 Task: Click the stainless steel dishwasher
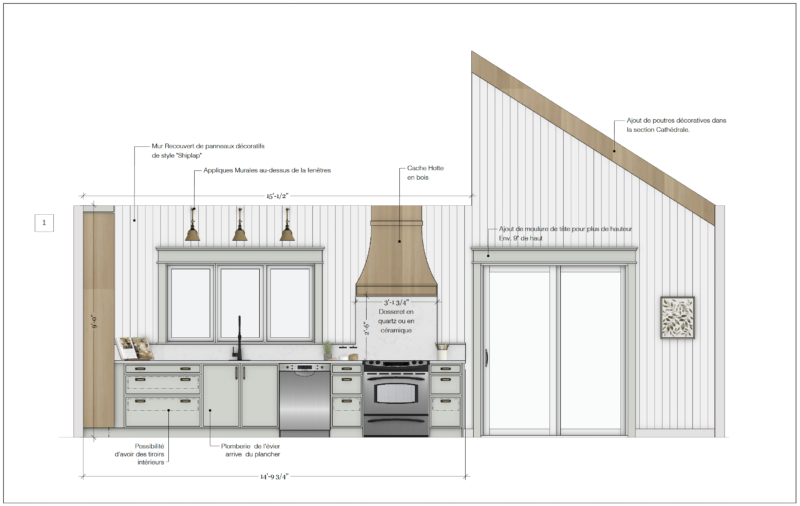click(x=304, y=400)
